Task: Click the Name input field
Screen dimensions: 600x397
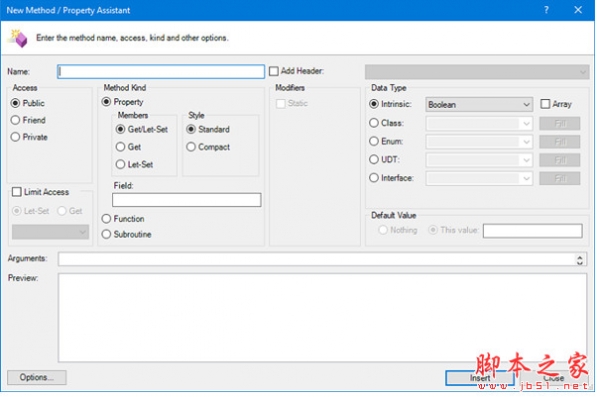Action: (161, 72)
